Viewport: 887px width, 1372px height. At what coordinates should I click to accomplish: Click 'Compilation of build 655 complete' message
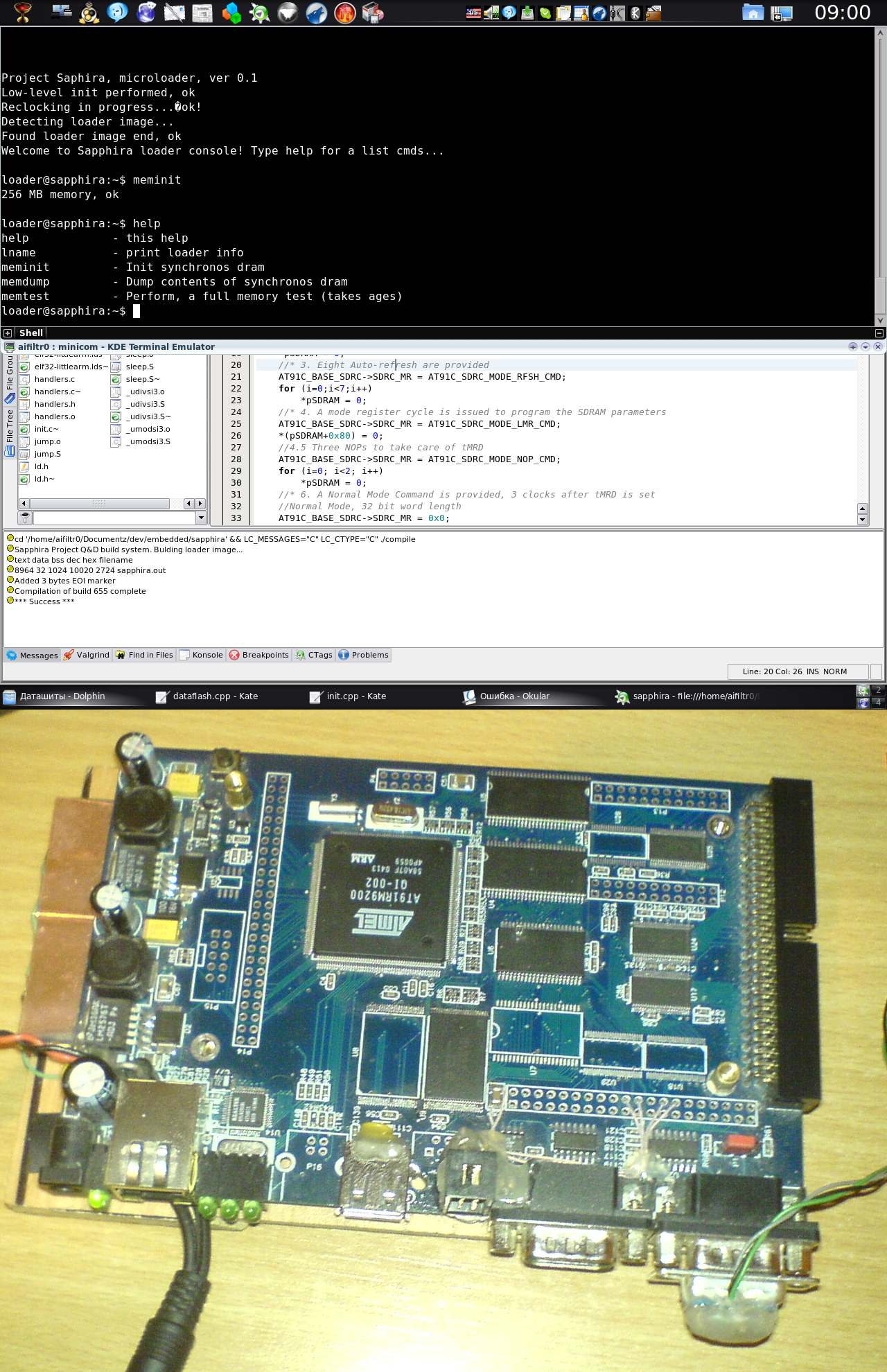80,591
